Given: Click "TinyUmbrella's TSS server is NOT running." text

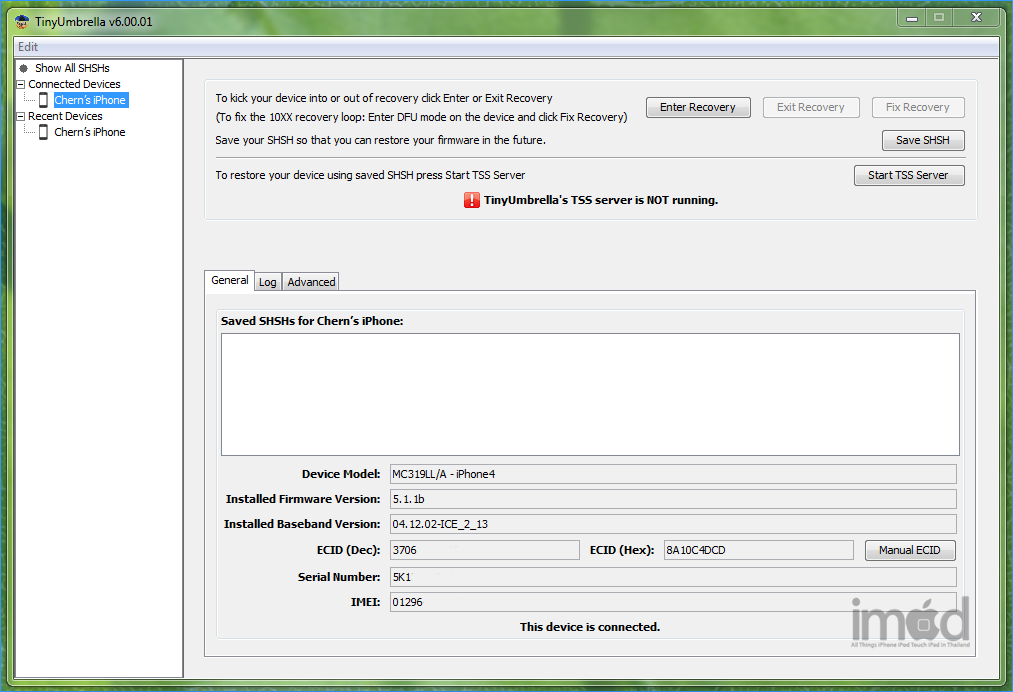Looking at the screenshot, I should (601, 200).
